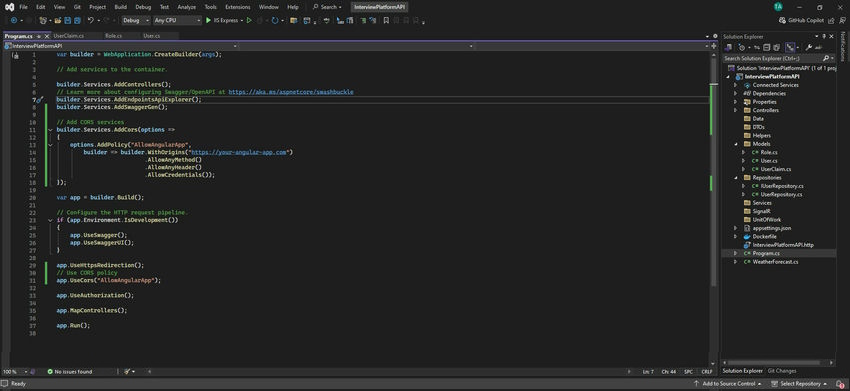Switch to the UserClaim.cs tab
Viewport: 850px width, 391px height.
(69, 36)
